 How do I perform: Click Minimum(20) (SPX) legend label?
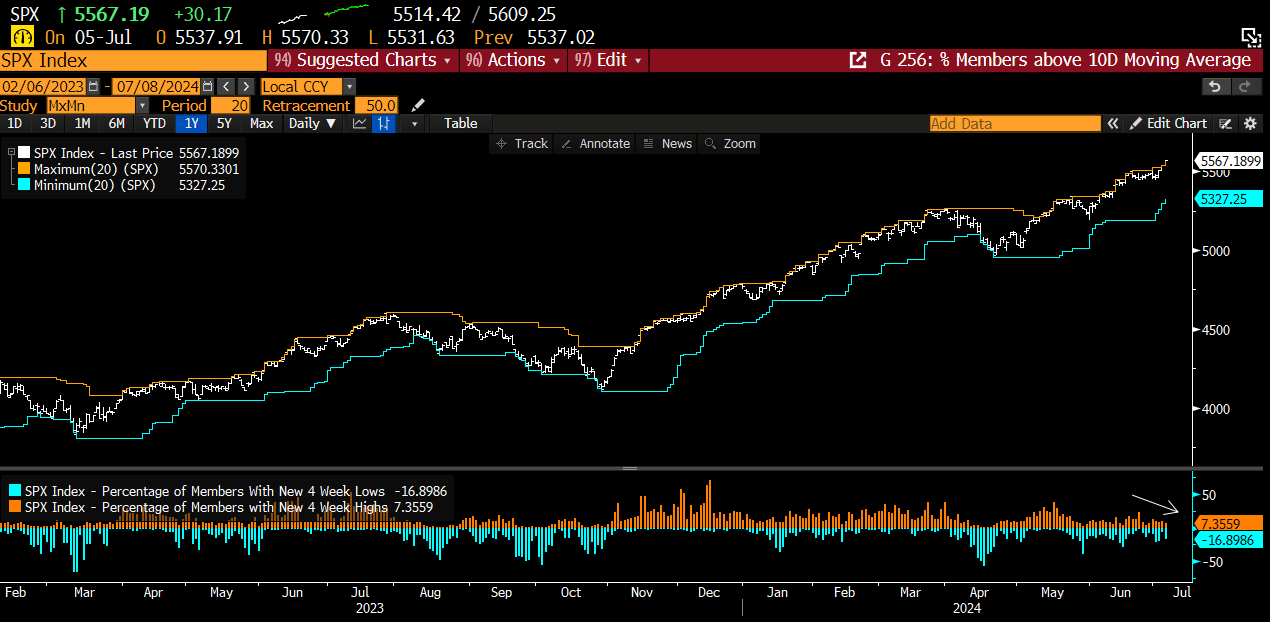pyautogui.click(x=94, y=185)
